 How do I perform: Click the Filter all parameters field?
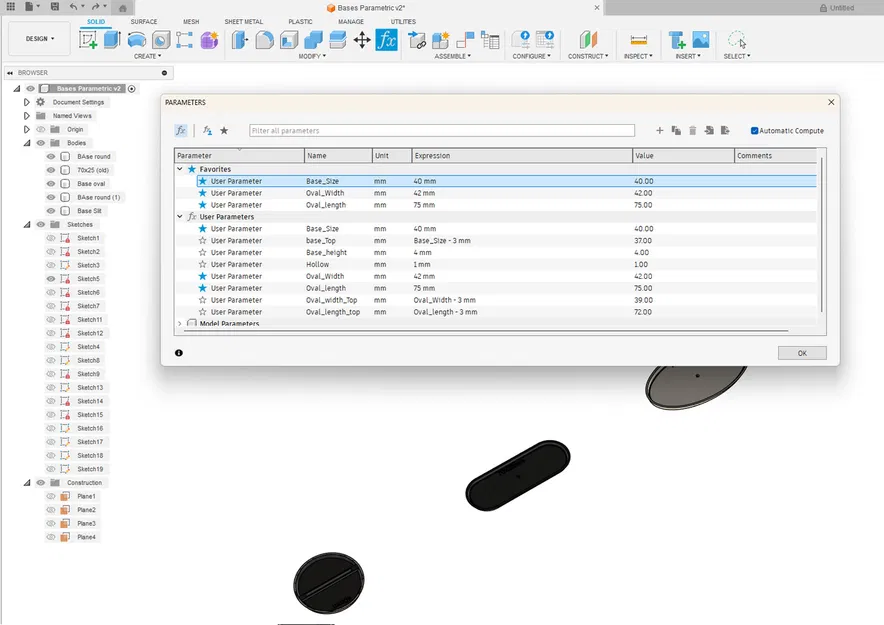(442, 131)
